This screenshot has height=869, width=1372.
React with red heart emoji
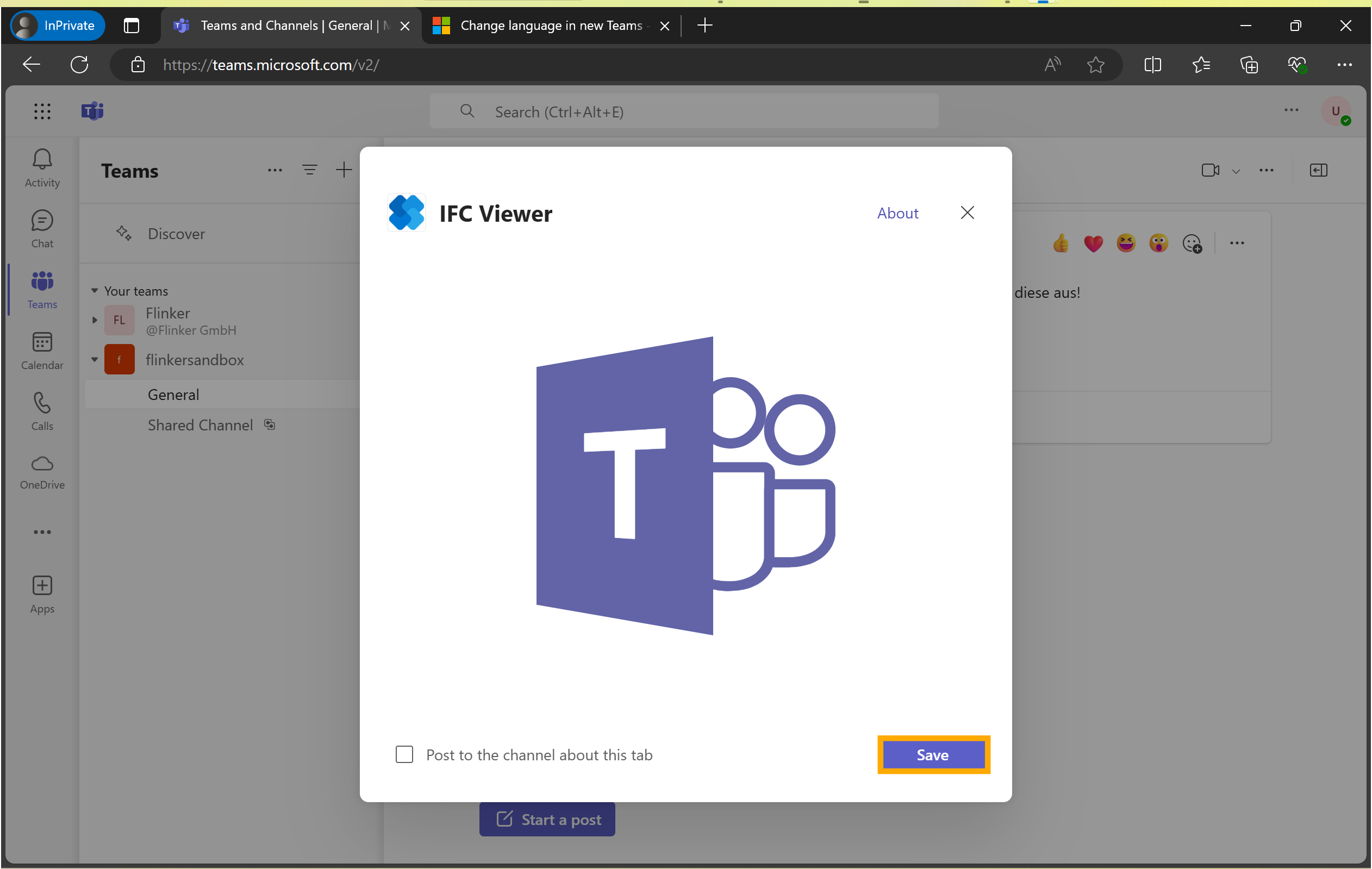click(1093, 243)
